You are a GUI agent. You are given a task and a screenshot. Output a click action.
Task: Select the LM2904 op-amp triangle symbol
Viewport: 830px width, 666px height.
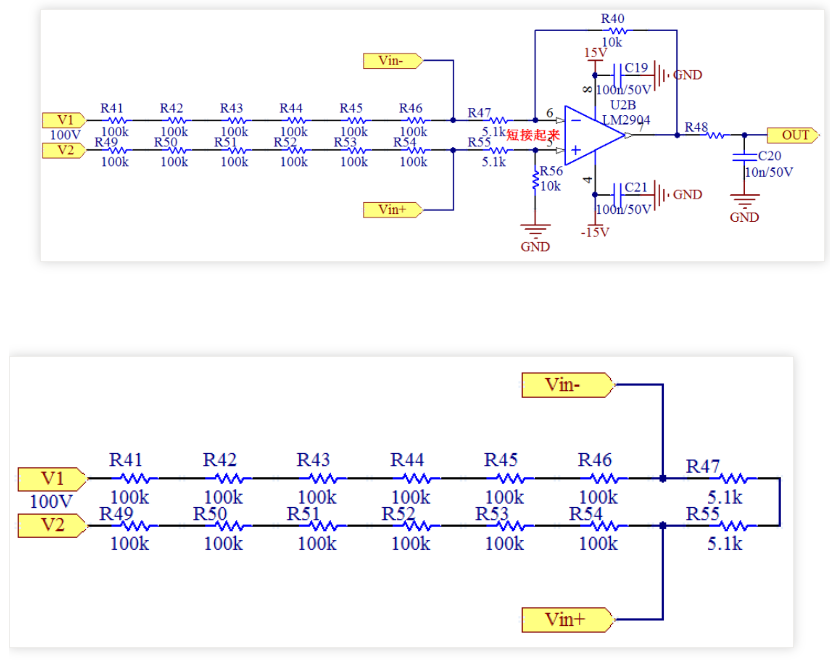[594, 136]
